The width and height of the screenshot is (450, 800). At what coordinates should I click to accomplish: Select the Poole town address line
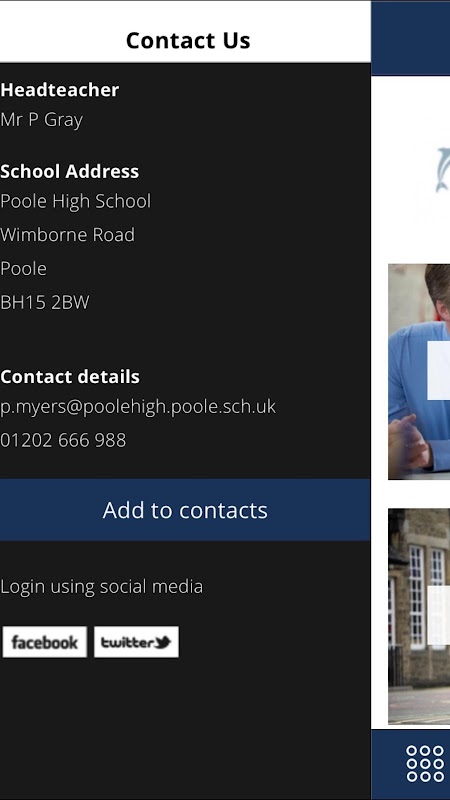coord(23,268)
